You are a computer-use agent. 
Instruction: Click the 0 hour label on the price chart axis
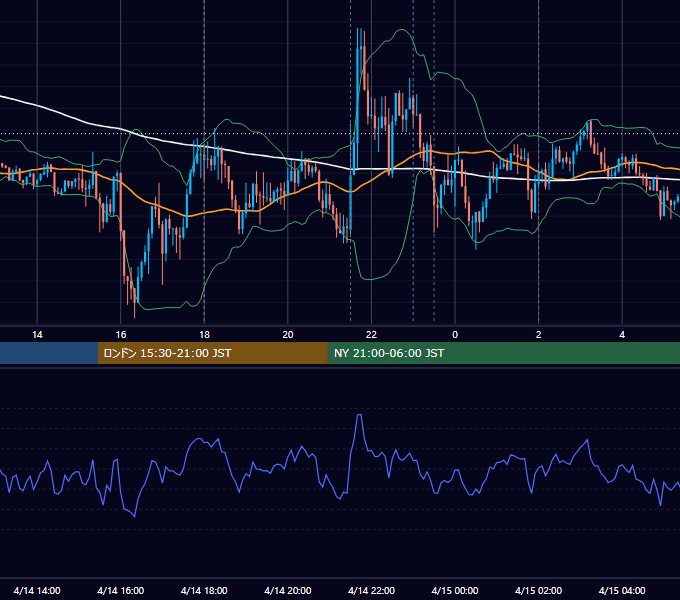(x=455, y=335)
